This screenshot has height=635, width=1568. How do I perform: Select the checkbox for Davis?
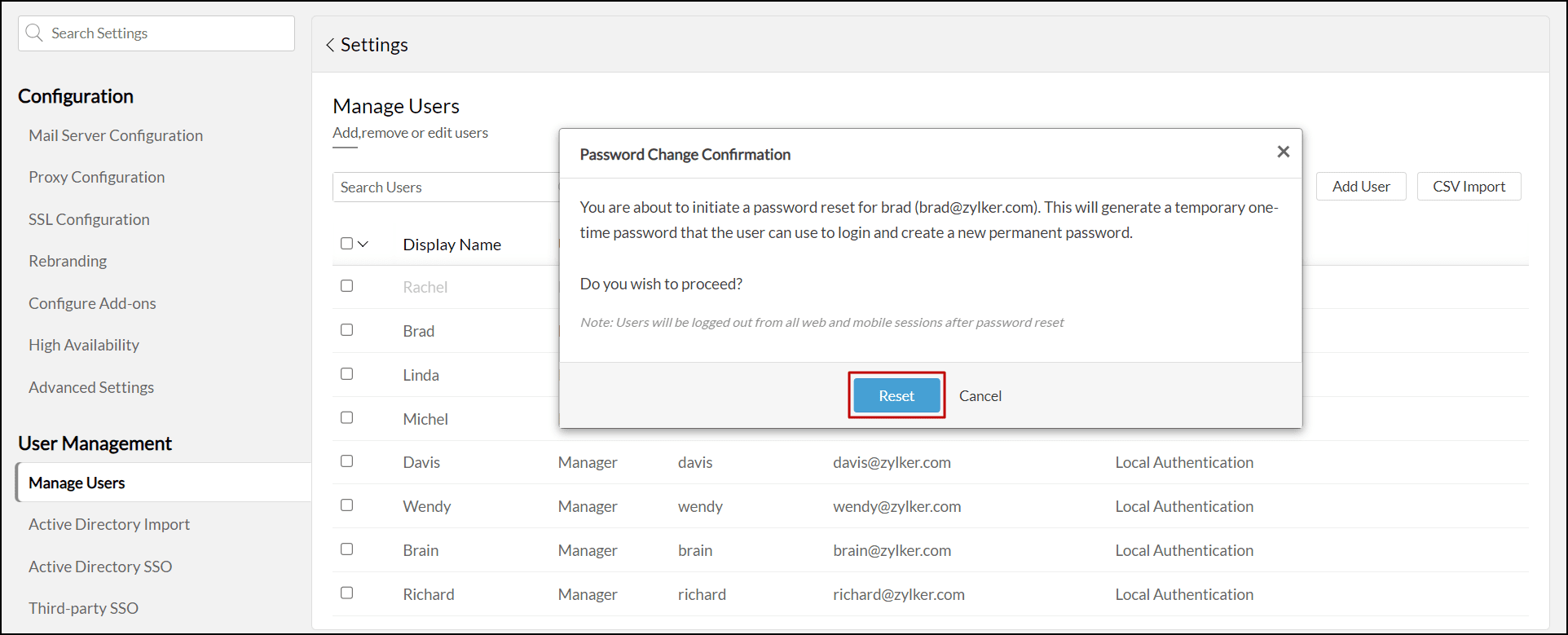coord(346,461)
